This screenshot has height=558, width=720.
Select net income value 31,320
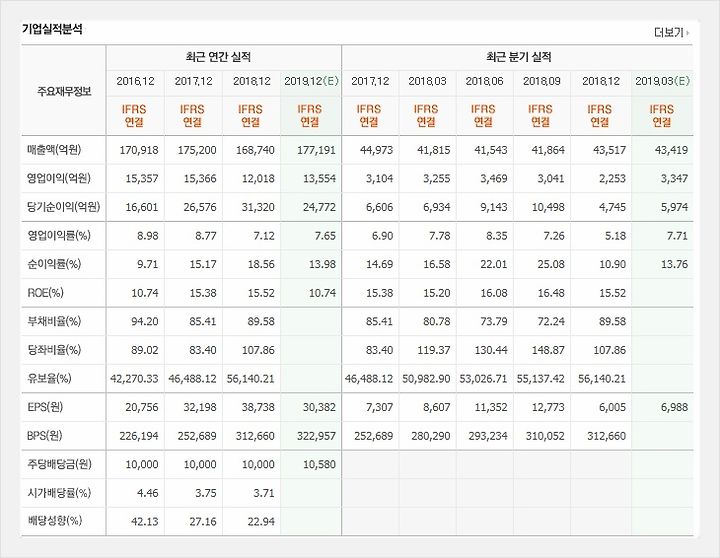pyautogui.click(x=258, y=207)
